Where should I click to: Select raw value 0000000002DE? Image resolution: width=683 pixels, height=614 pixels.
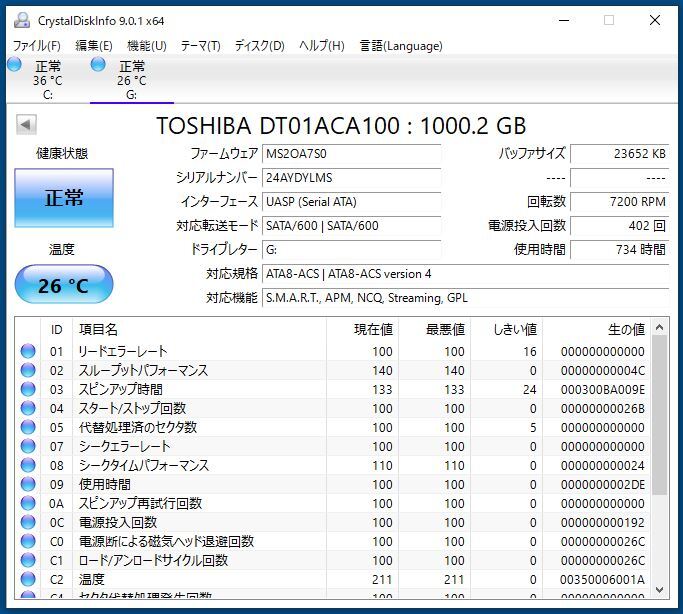tap(602, 485)
